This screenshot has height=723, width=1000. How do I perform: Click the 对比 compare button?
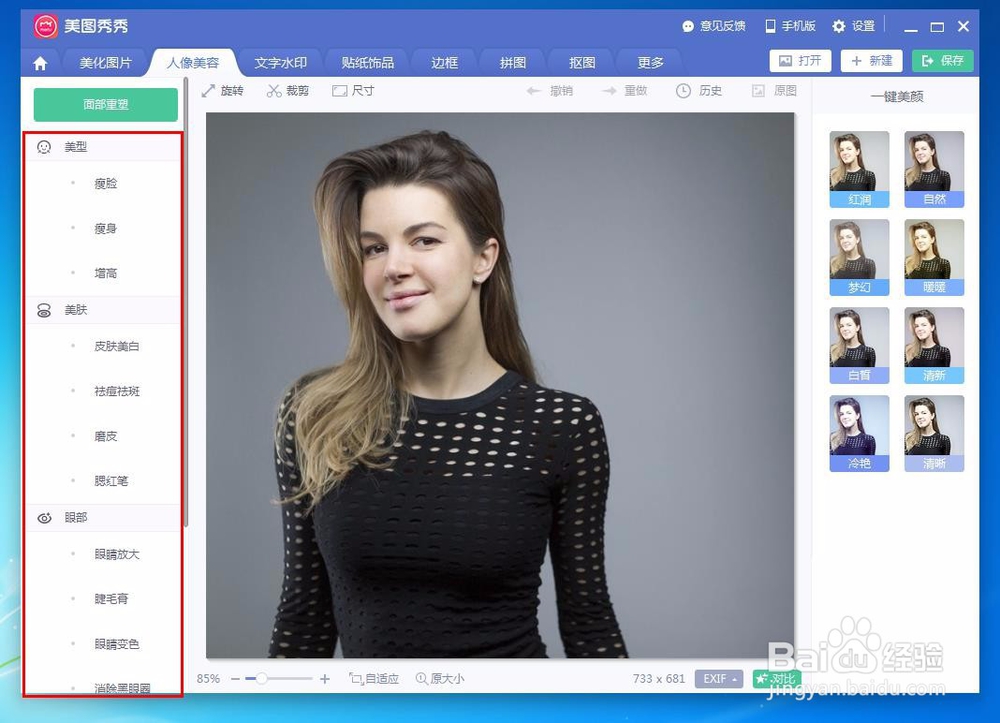pos(776,679)
